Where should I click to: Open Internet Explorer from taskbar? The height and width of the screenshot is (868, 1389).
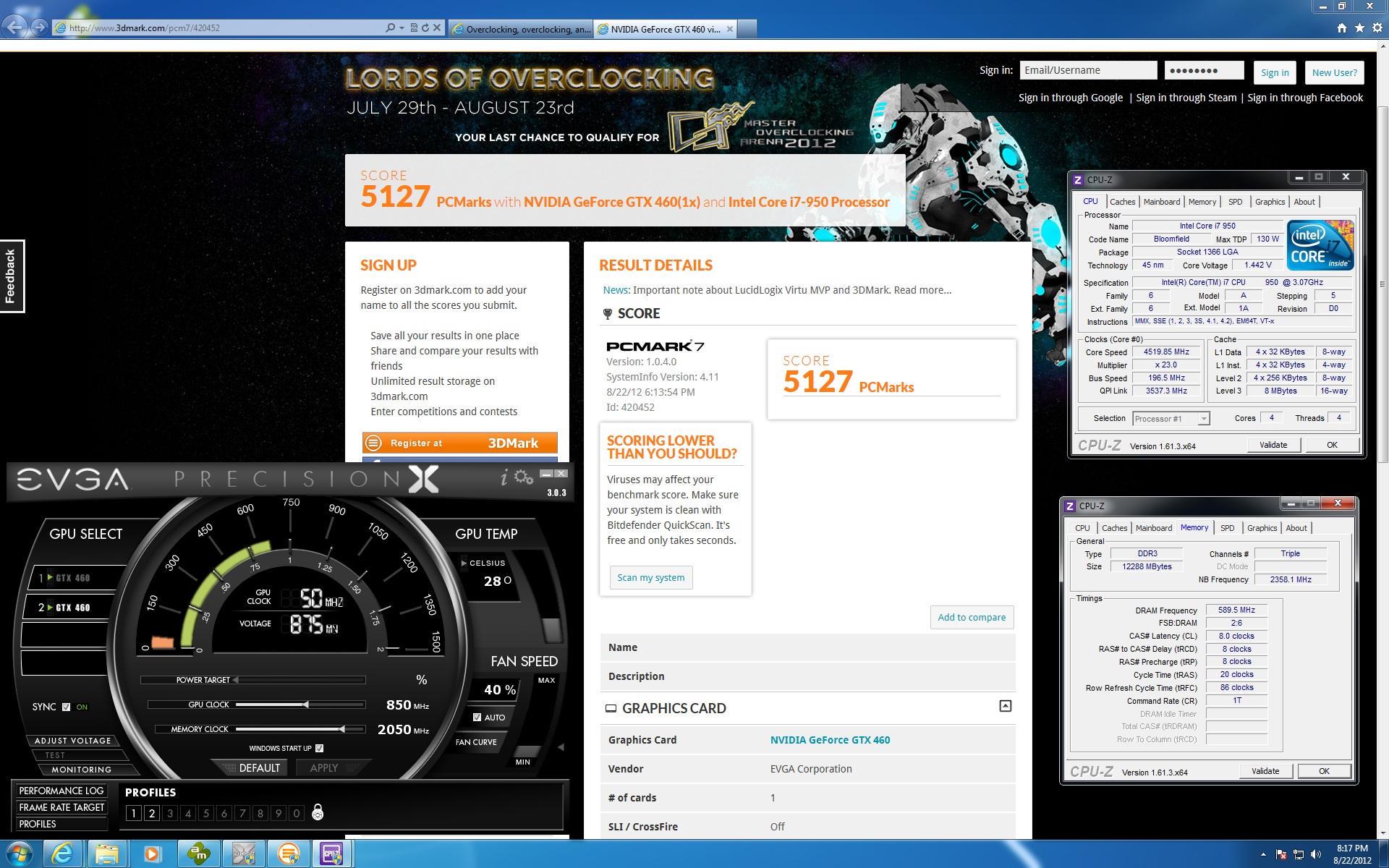(x=63, y=854)
